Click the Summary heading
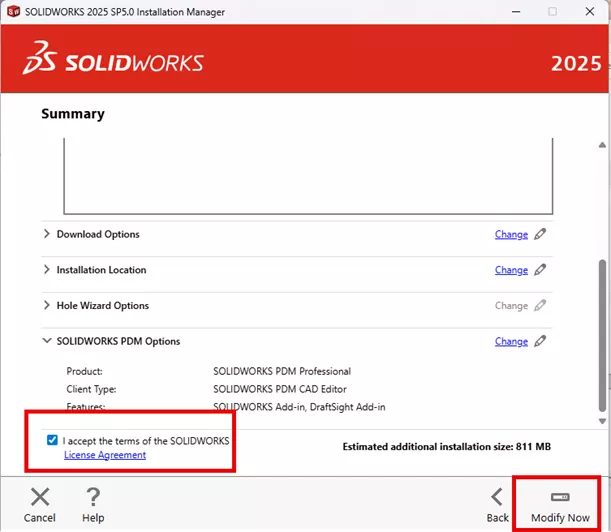Image resolution: width=611 pixels, height=532 pixels. (73, 114)
